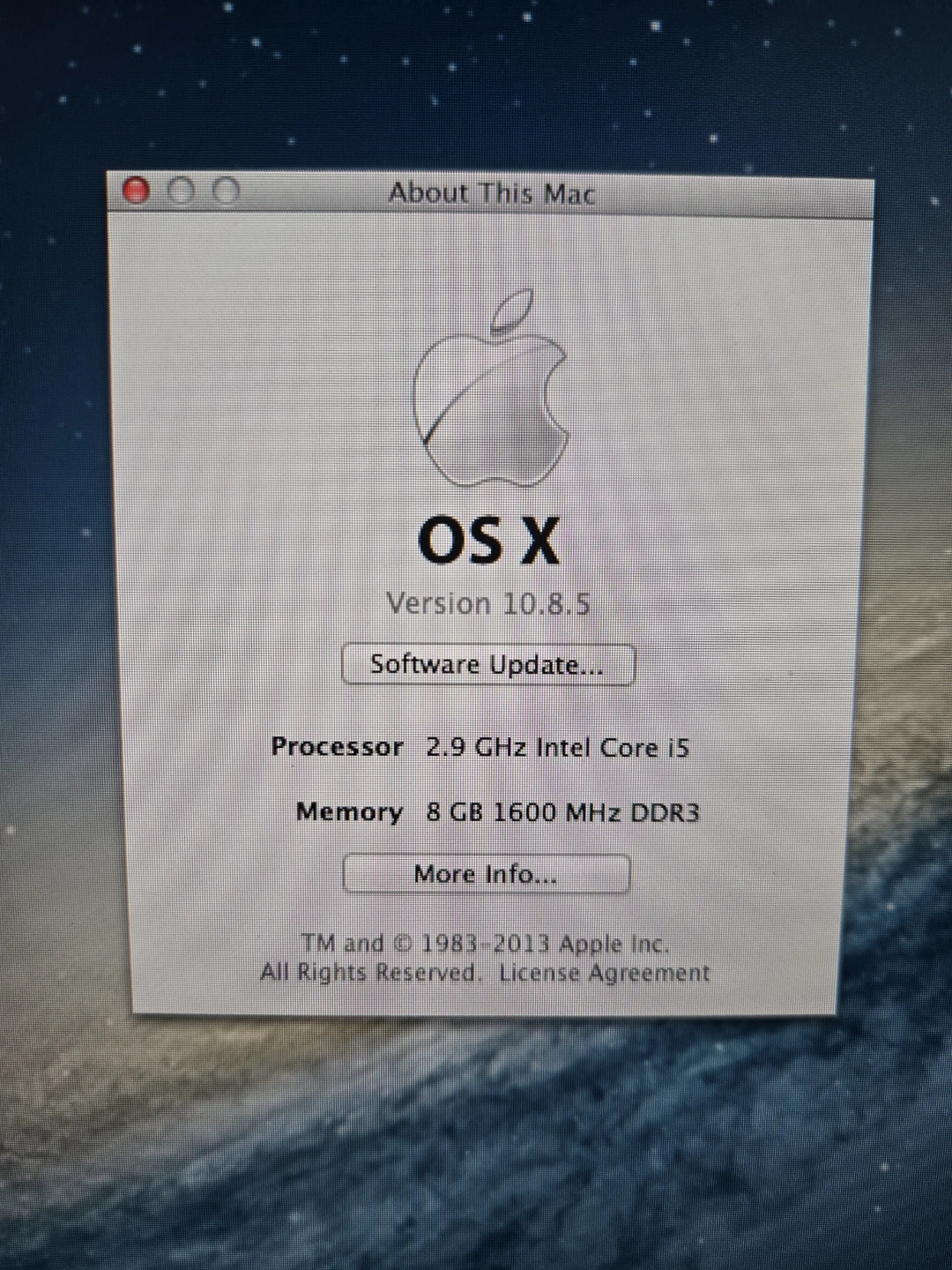Click the About This Mac title

point(492,192)
